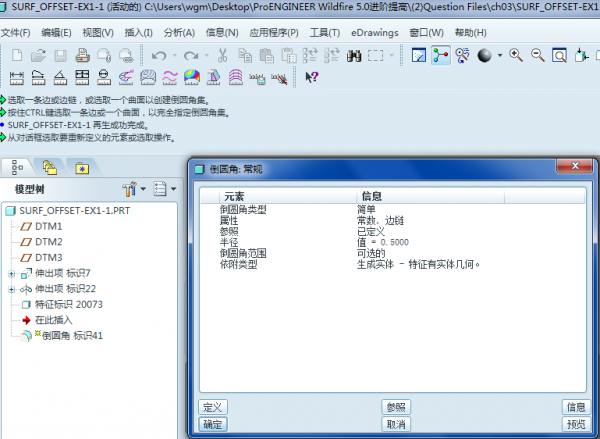Open the Redo history dropdown arrow
Image resolution: width=600 pixels, height=439 pixels.
pyautogui.click(x=207, y=56)
